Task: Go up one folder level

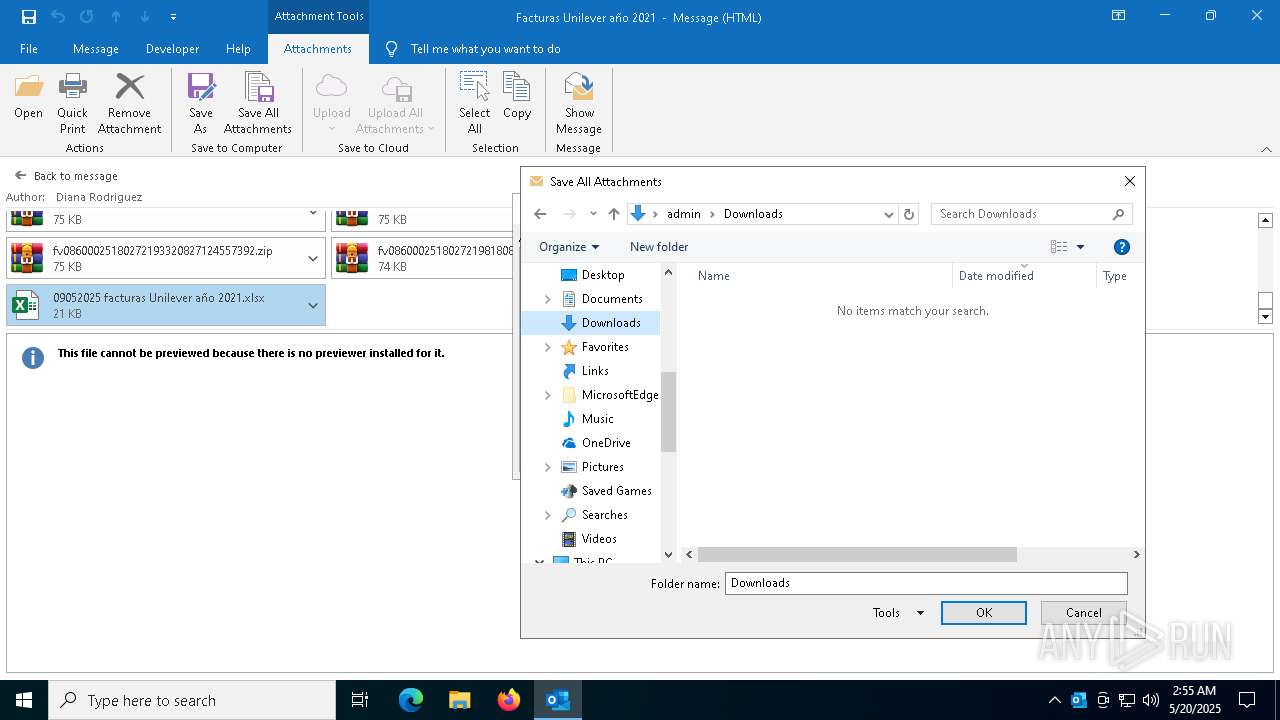Action: coord(614,214)
